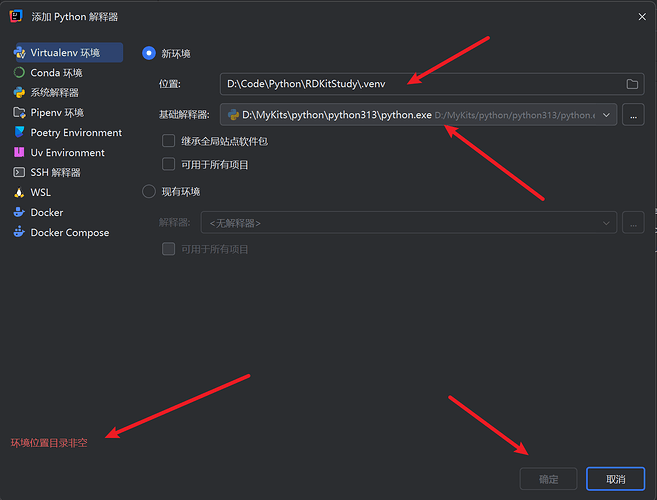Click the 确定 button
Viewport: 657px width, 500px height.
pyautogui.click(x=548, y=479)
